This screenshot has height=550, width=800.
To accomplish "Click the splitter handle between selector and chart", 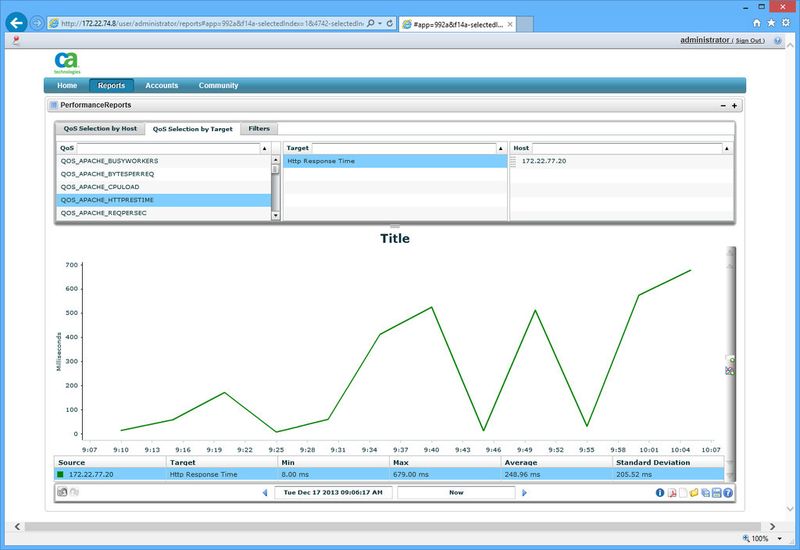I will 395,226.
